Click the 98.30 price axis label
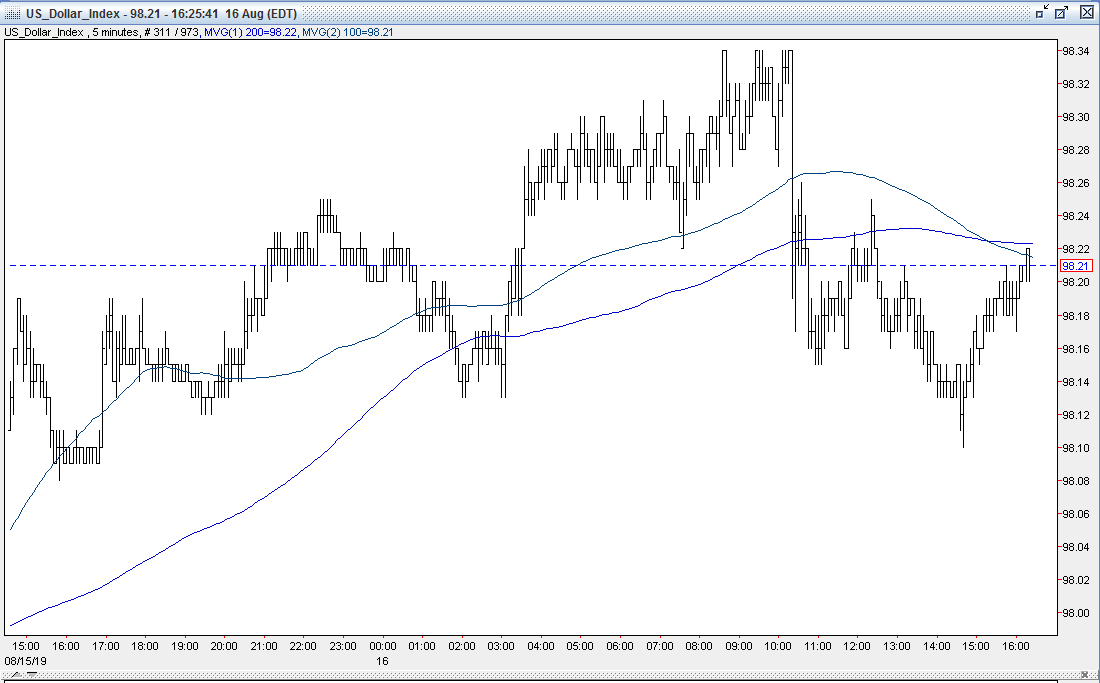 (1075, 117)
